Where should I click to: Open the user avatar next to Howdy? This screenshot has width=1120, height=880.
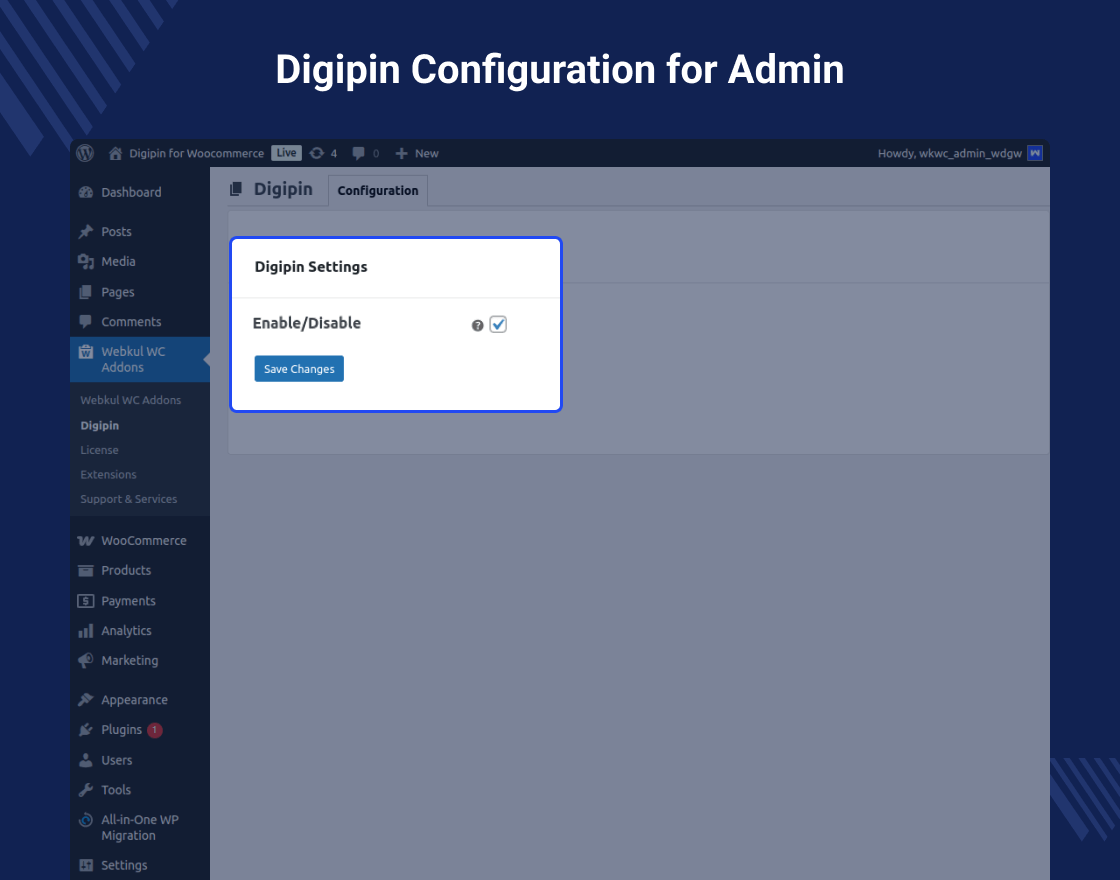(1034, 153)
